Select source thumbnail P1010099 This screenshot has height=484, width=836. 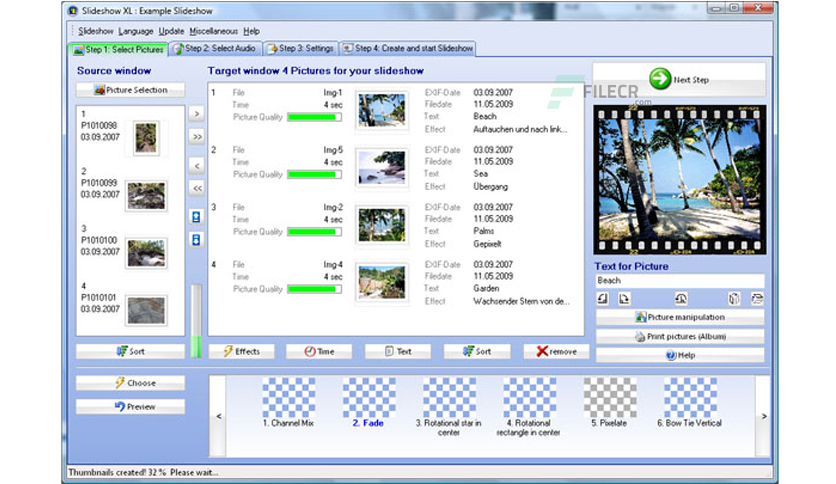[x=146, y=196]
